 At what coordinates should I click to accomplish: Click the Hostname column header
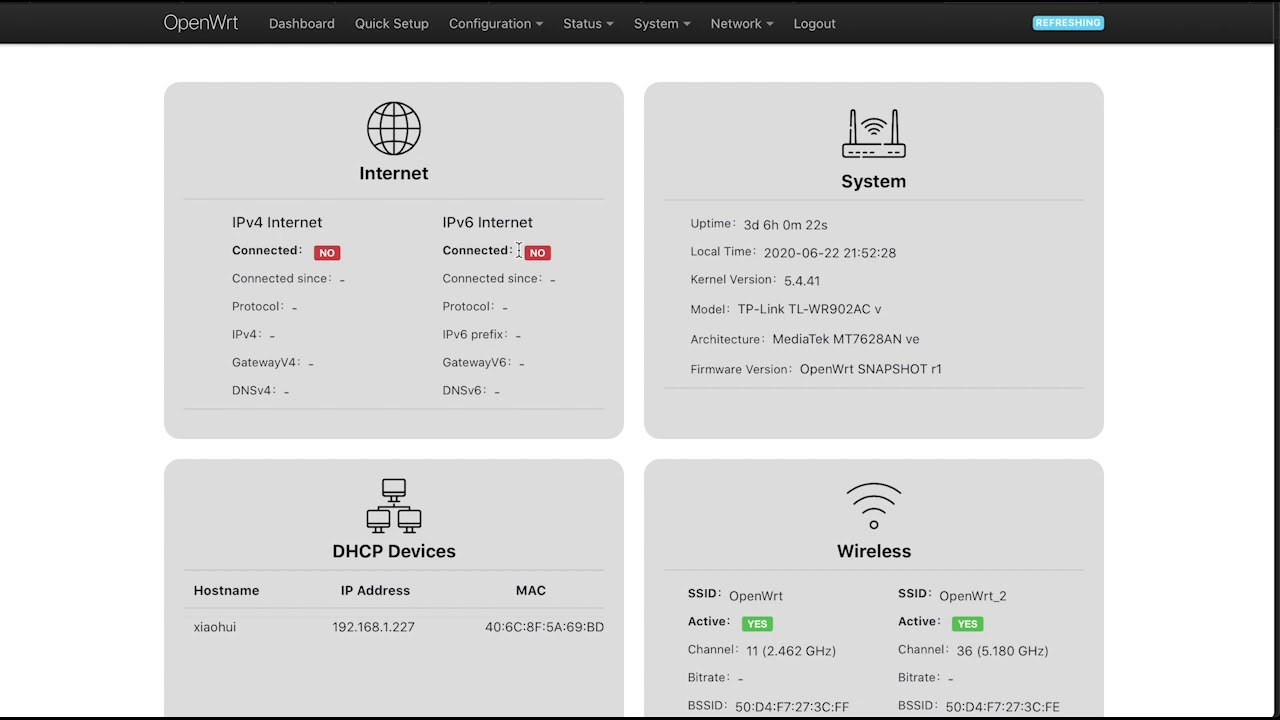click(x=226, y=590)
